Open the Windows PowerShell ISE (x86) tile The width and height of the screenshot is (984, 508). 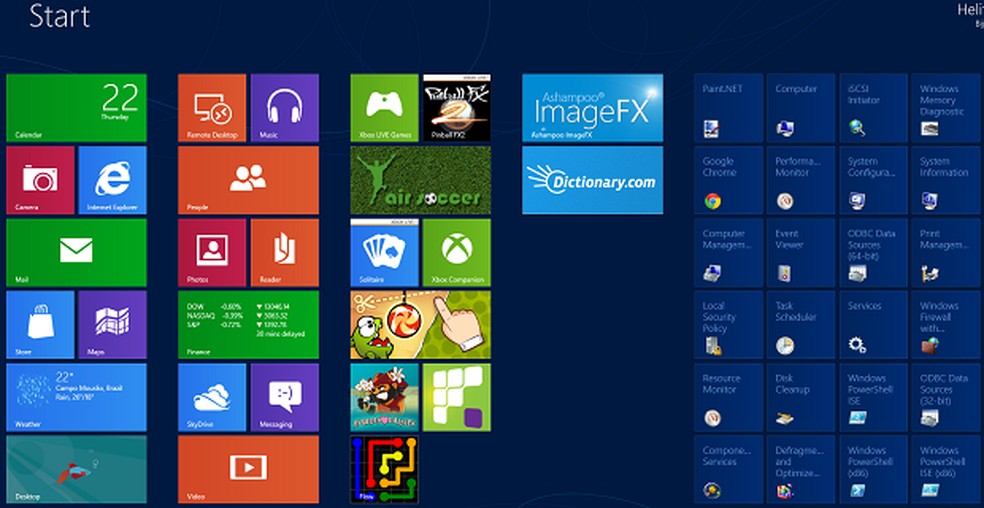[x=946, y=469]
